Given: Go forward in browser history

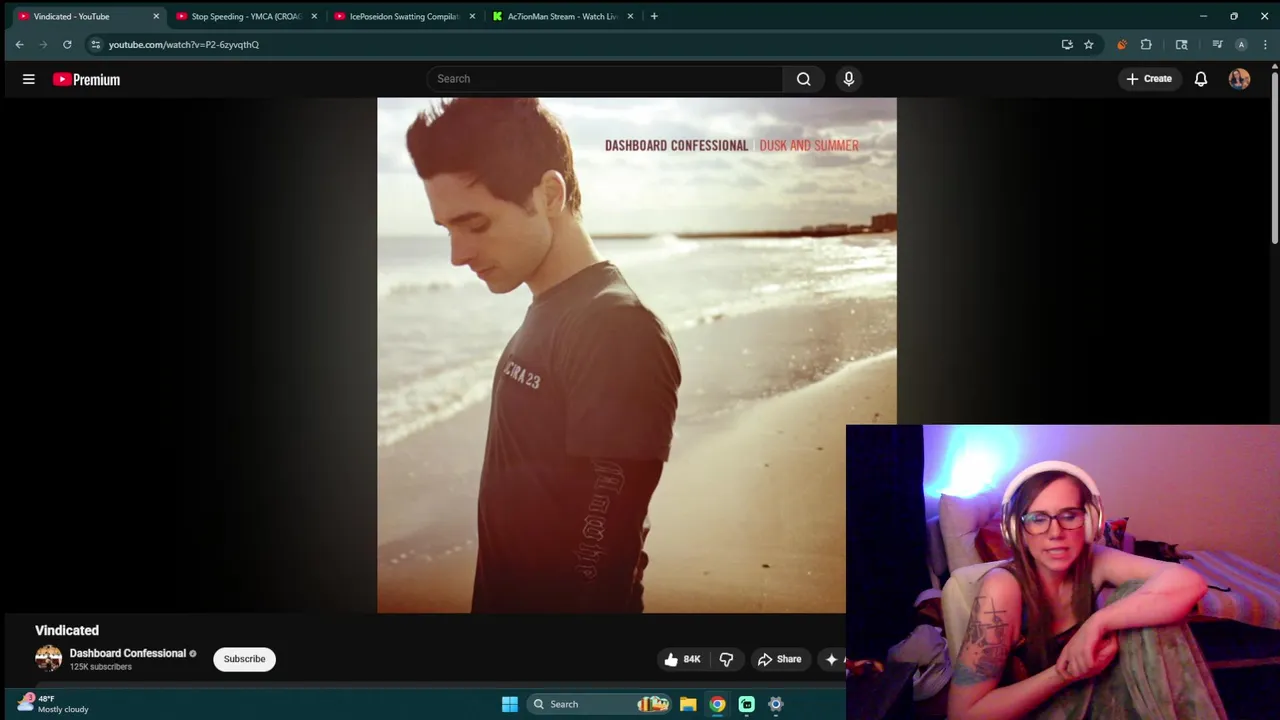Looking at the screenshot, I should point(43,44).
